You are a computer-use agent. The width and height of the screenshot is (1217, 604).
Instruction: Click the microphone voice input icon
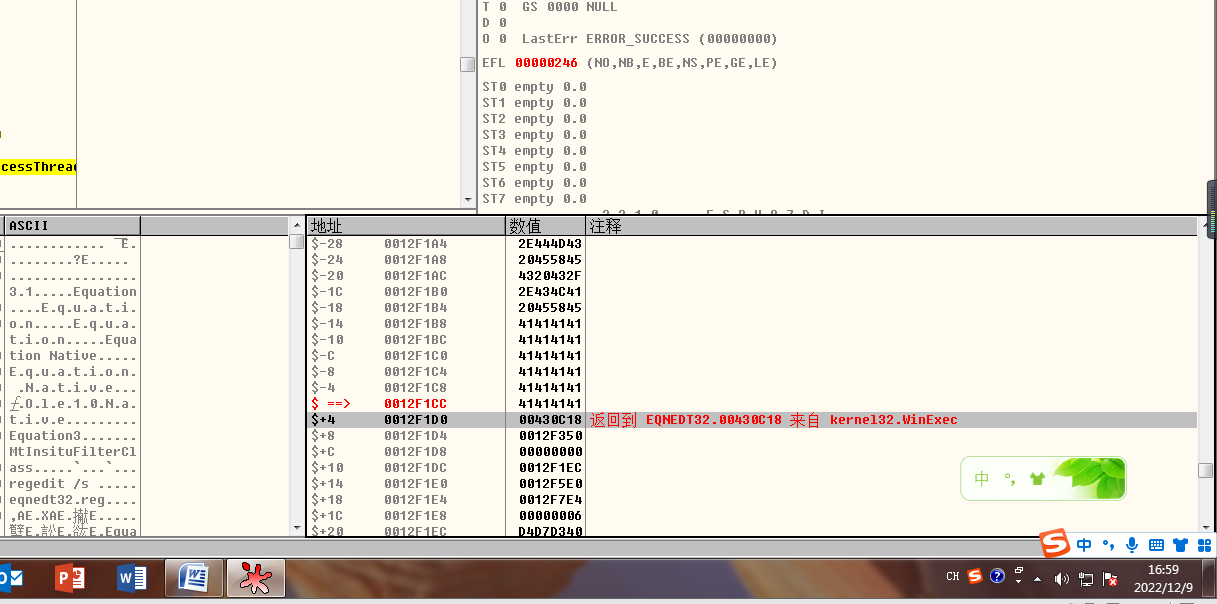(x=1132, y=545)
